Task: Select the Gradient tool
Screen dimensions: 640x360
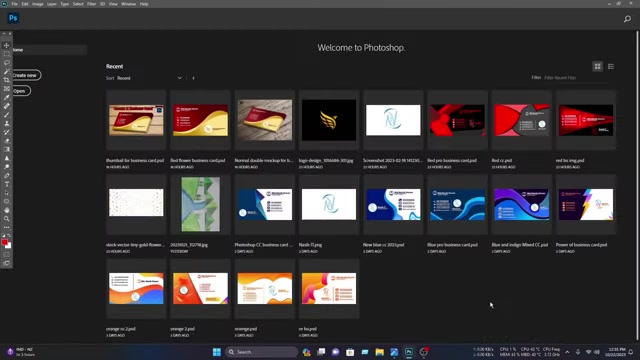Action: (7, 149)
